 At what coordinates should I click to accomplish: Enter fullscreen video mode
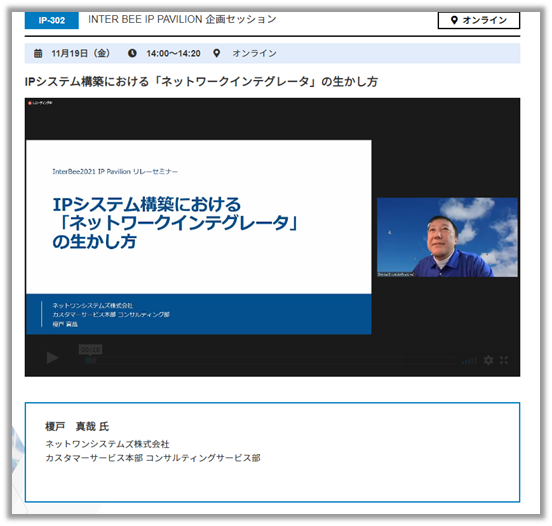tap(504, 360)
